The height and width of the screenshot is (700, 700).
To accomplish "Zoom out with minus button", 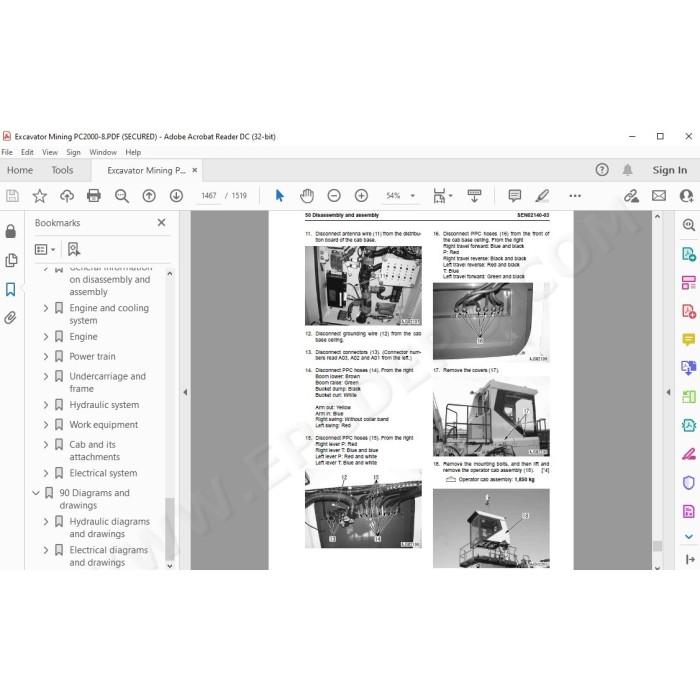I will [x=334, y=196].
